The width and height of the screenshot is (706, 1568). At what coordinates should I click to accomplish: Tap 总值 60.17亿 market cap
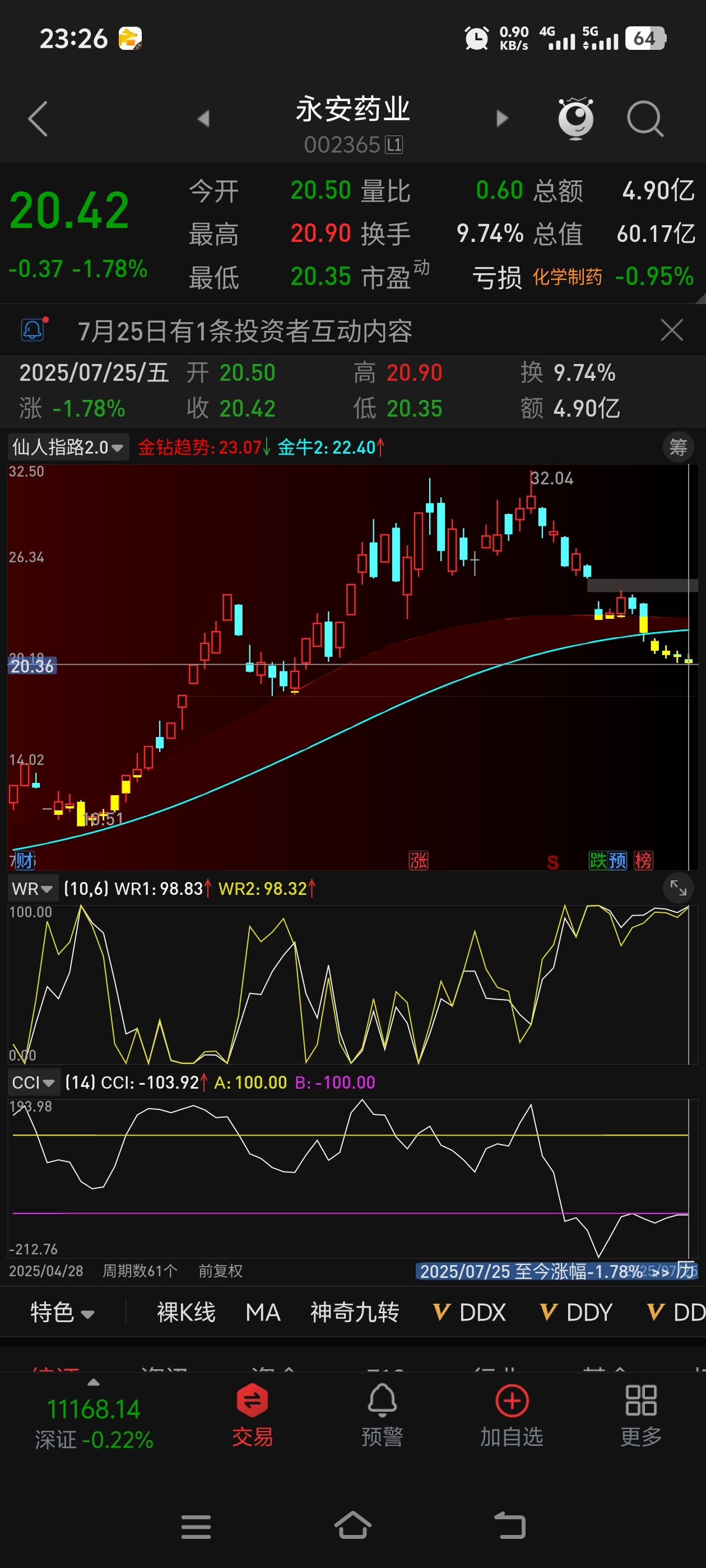coord(614,234)
